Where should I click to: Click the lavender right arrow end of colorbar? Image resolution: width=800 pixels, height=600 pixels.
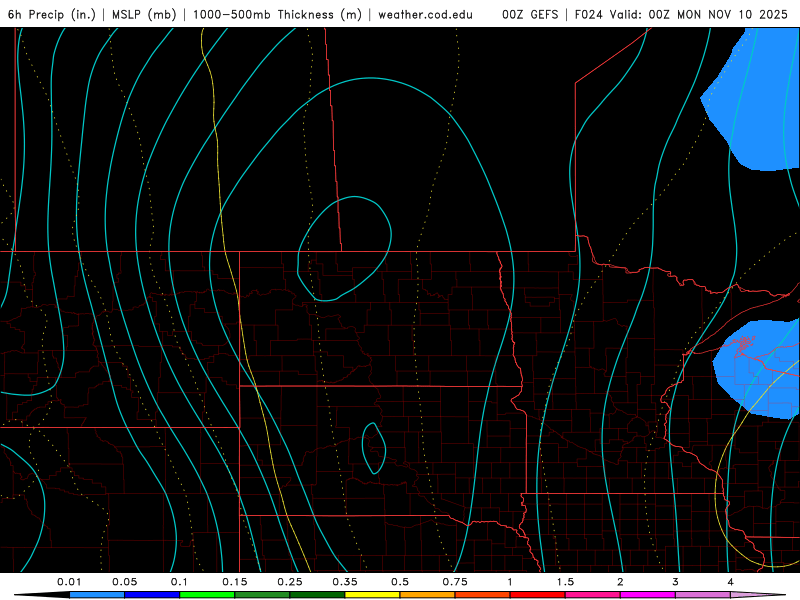click(758, 595)
